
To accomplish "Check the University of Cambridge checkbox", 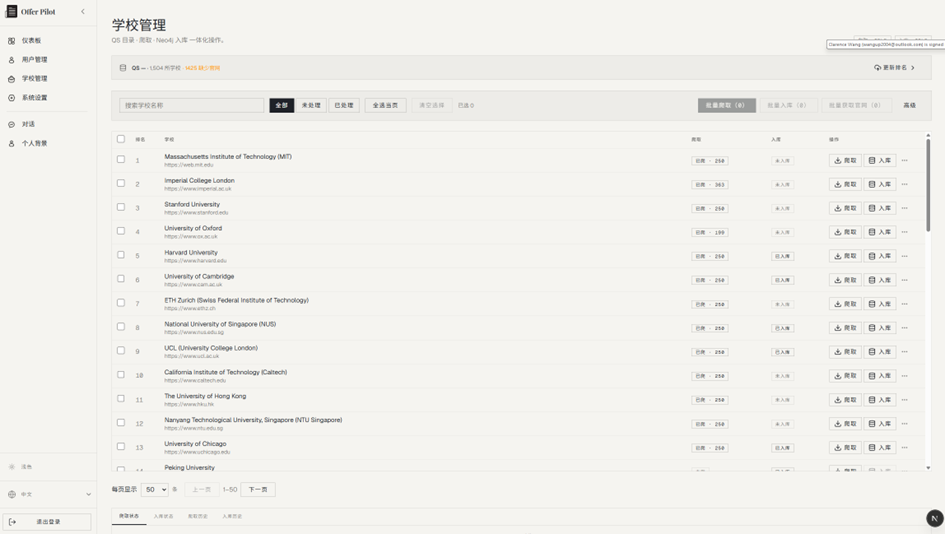I will 121,278.
